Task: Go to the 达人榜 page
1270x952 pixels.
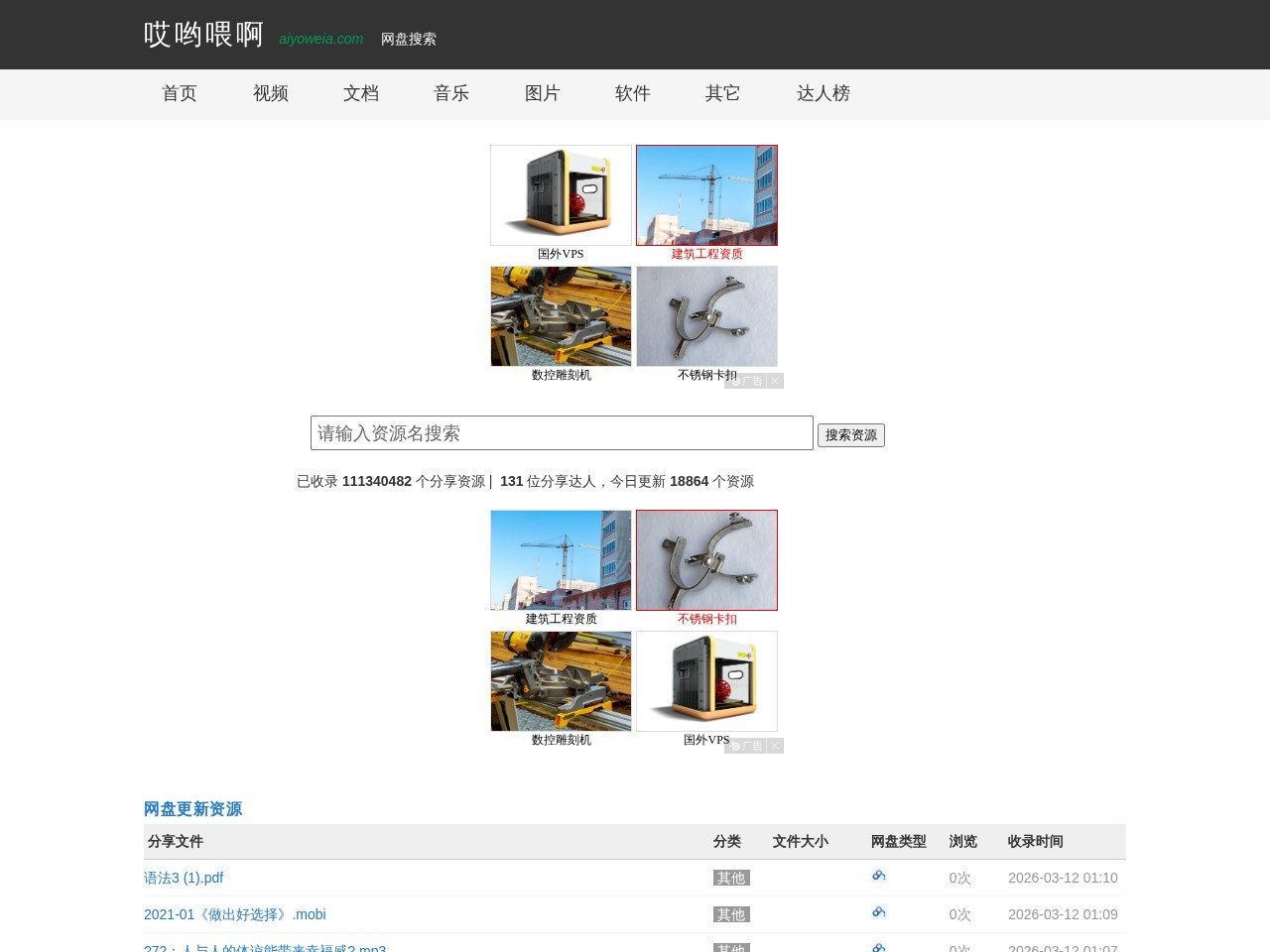Action: tap(823, 93)
